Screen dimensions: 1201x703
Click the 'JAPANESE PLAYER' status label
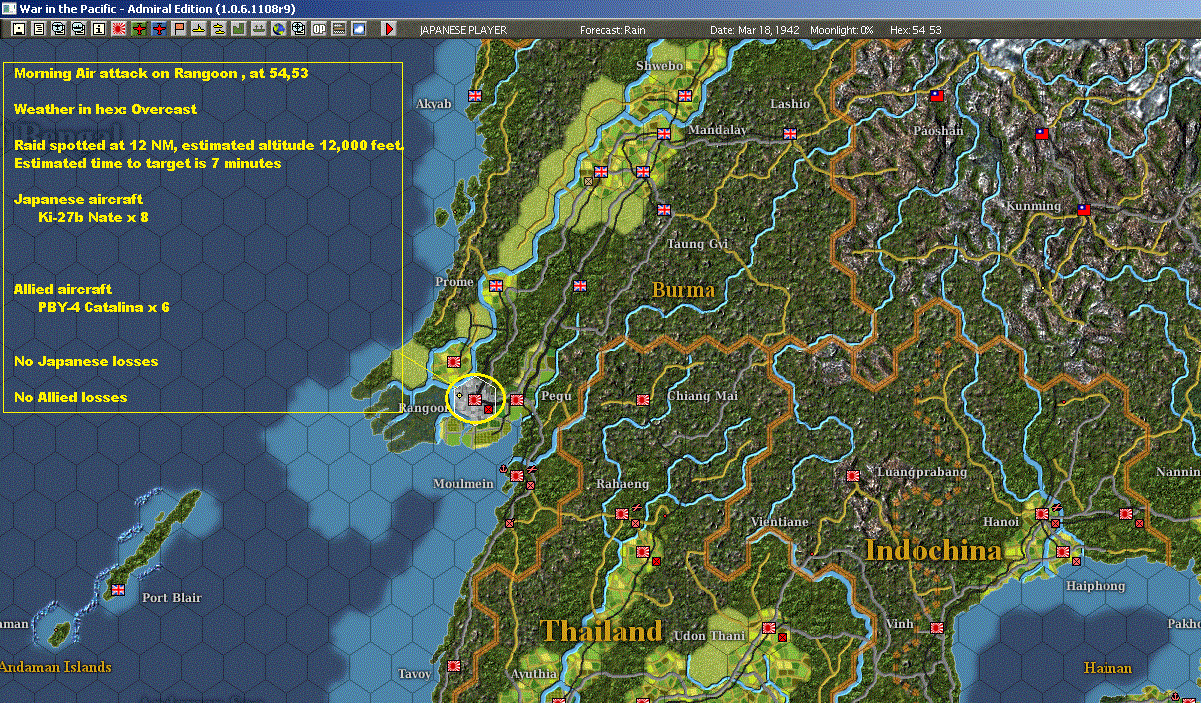click(463, 30)
